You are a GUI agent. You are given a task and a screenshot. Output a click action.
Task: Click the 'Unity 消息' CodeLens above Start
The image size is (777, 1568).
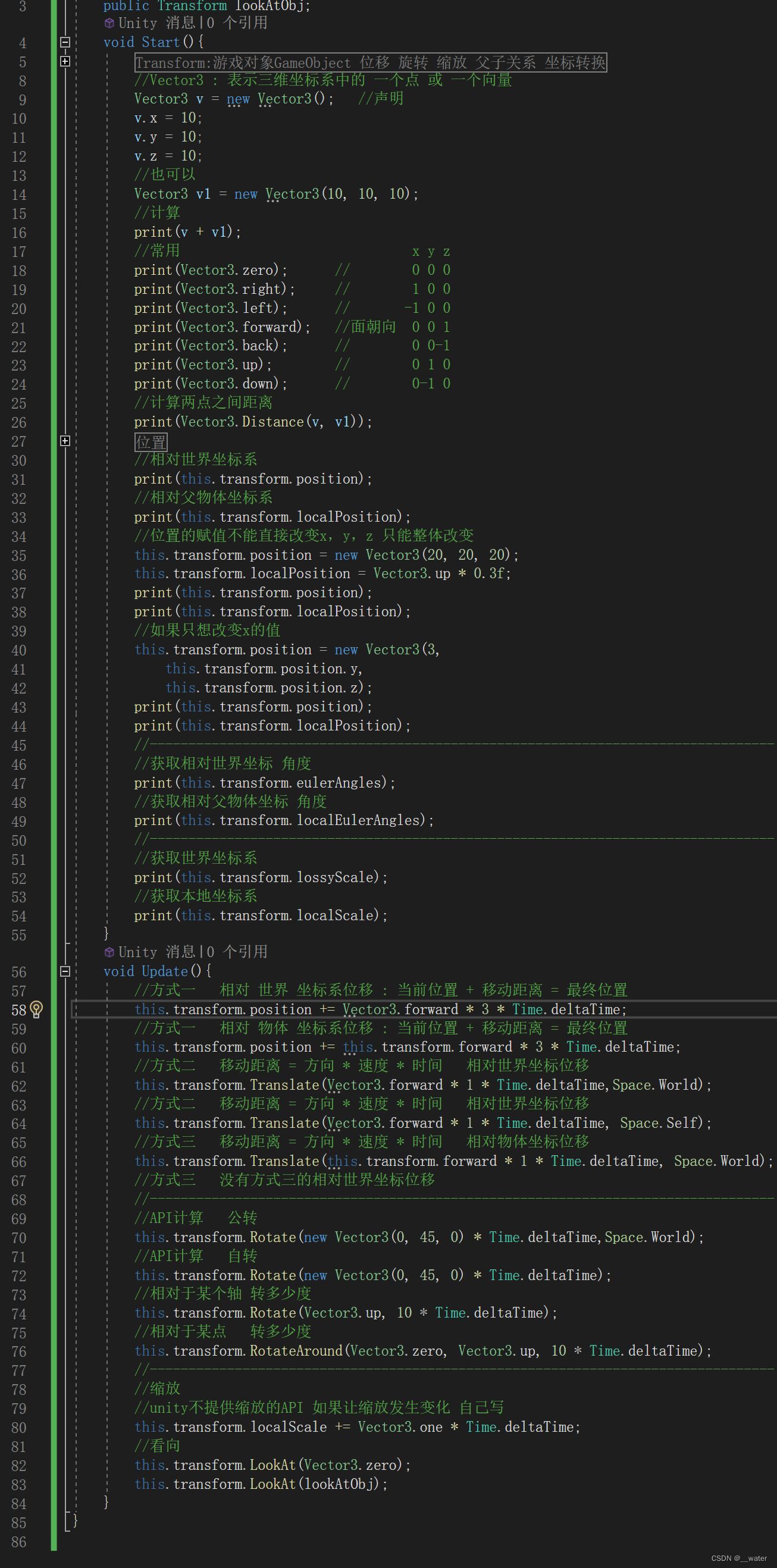(x=156, y=23)
